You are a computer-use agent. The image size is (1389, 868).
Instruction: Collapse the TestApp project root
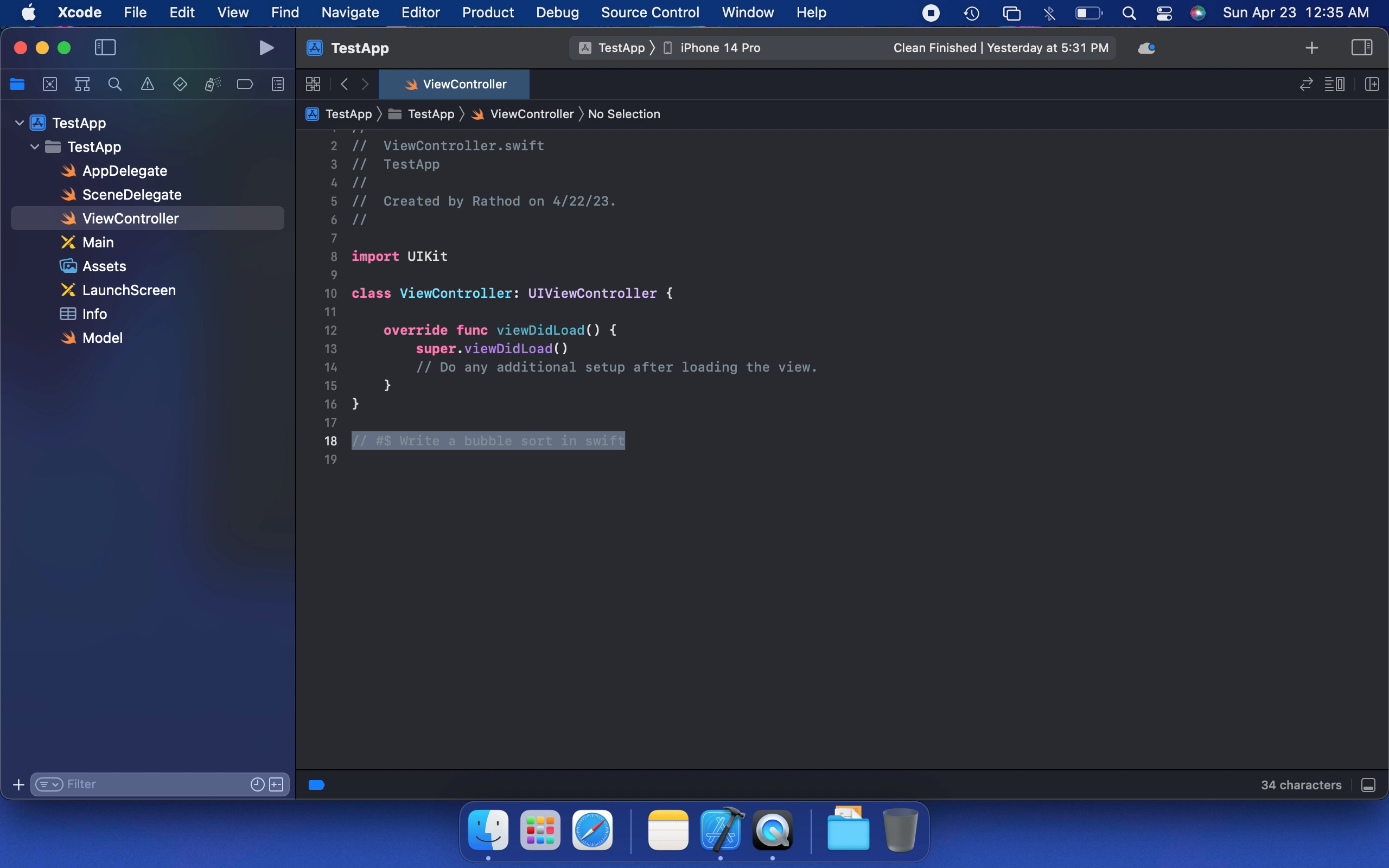coord(20,123)
